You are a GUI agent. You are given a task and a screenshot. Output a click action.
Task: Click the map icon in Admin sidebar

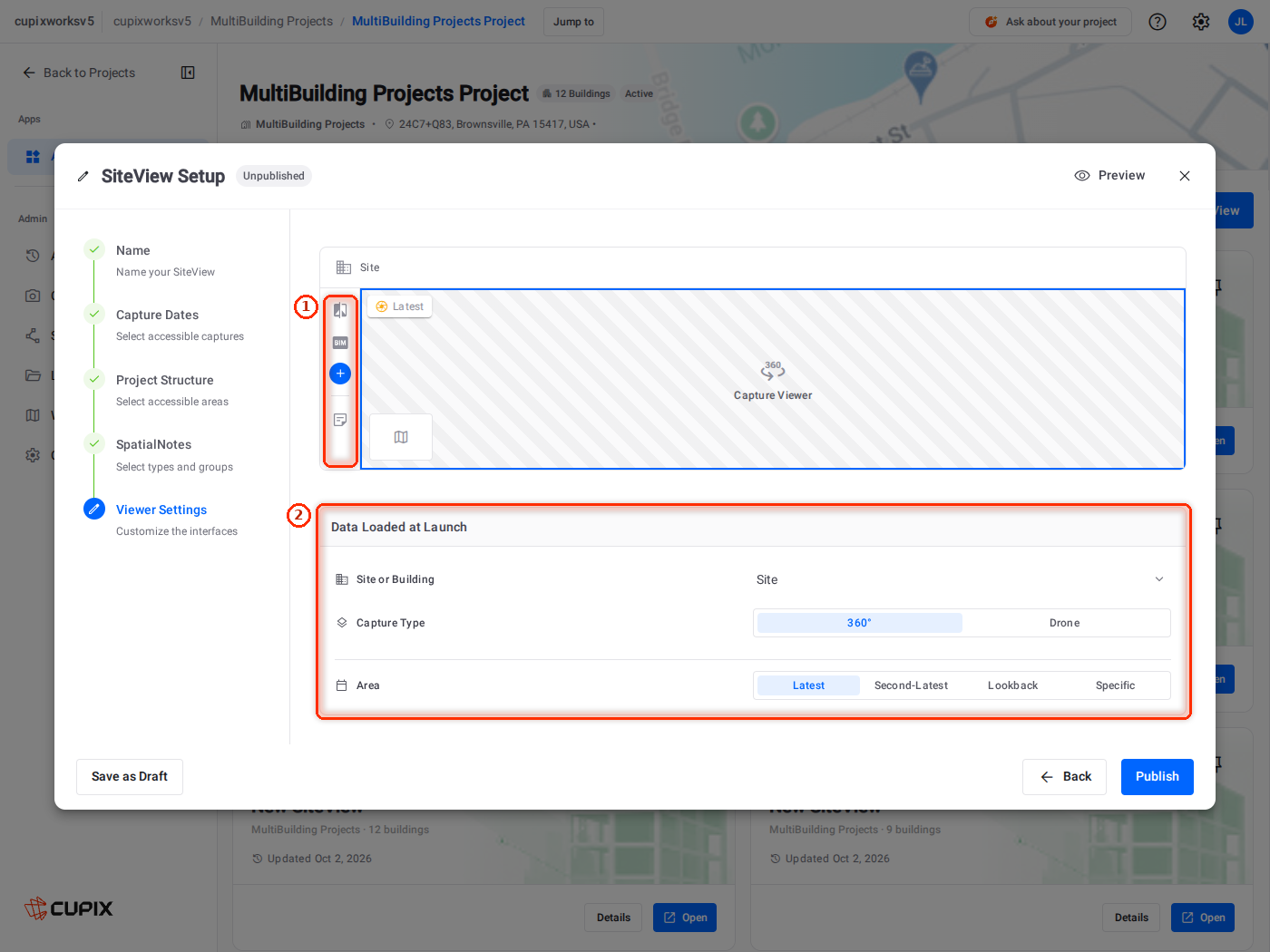(x=33, y=415)
